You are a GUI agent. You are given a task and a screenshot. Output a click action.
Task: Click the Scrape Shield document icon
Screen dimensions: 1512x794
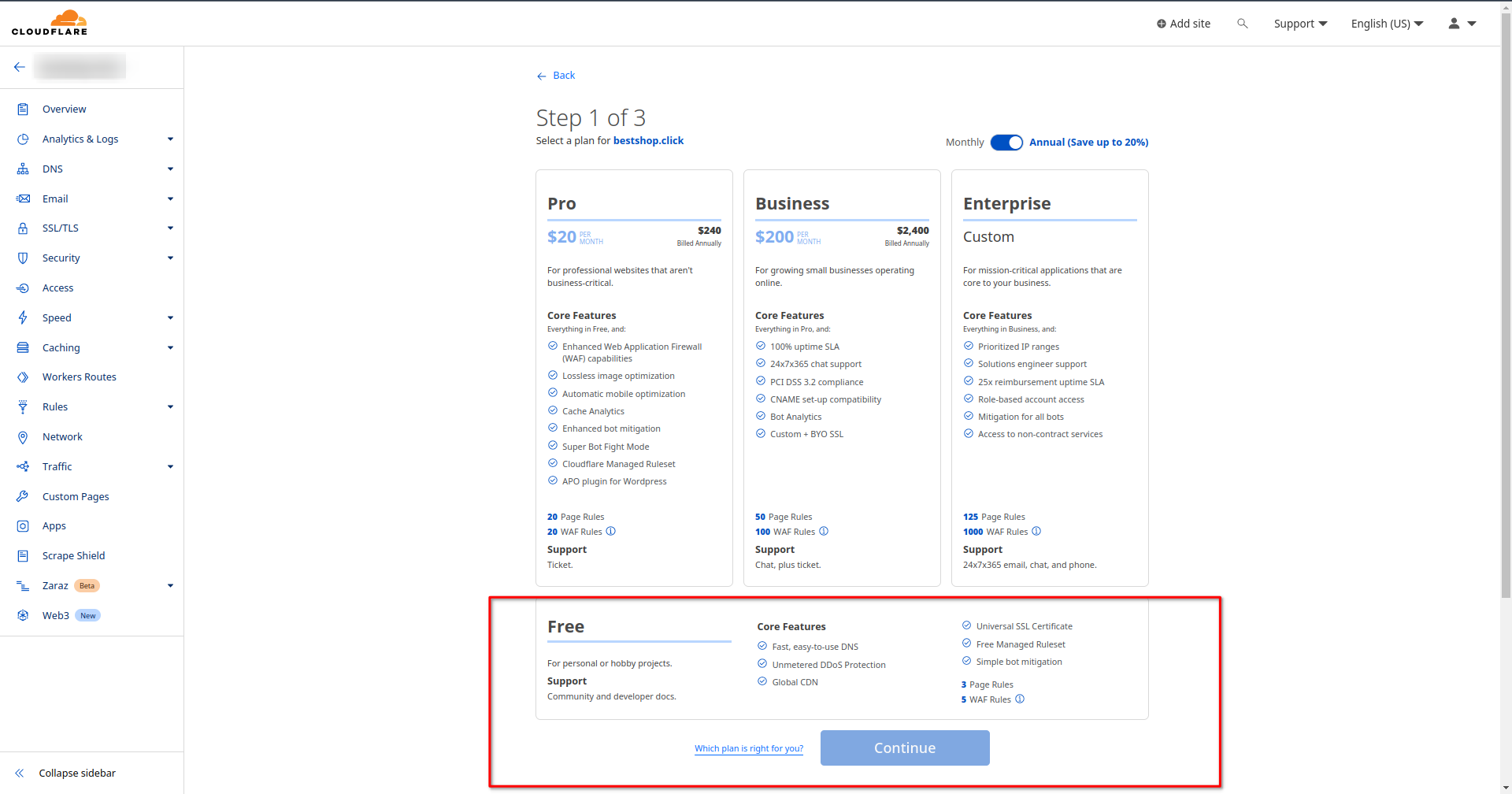click(23, 556)
